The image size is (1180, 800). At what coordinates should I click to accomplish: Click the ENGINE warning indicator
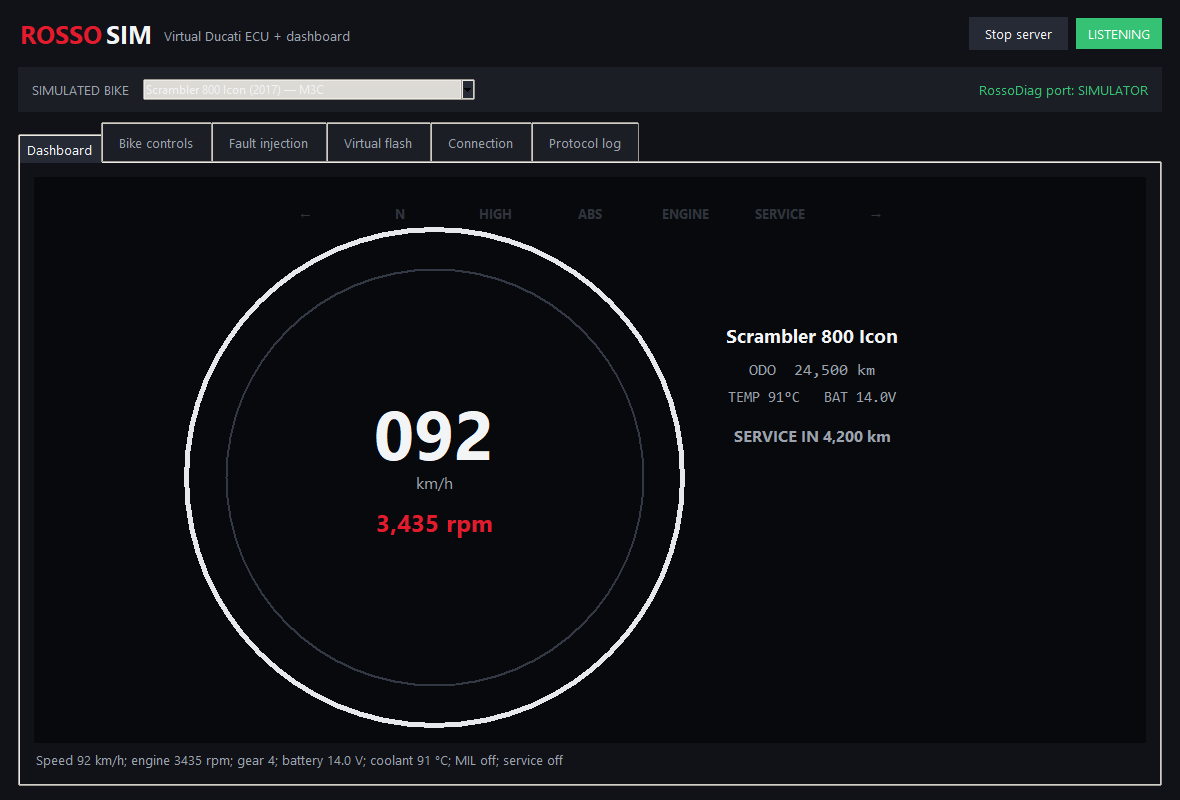pyautogui.click(x=686, y=214)
